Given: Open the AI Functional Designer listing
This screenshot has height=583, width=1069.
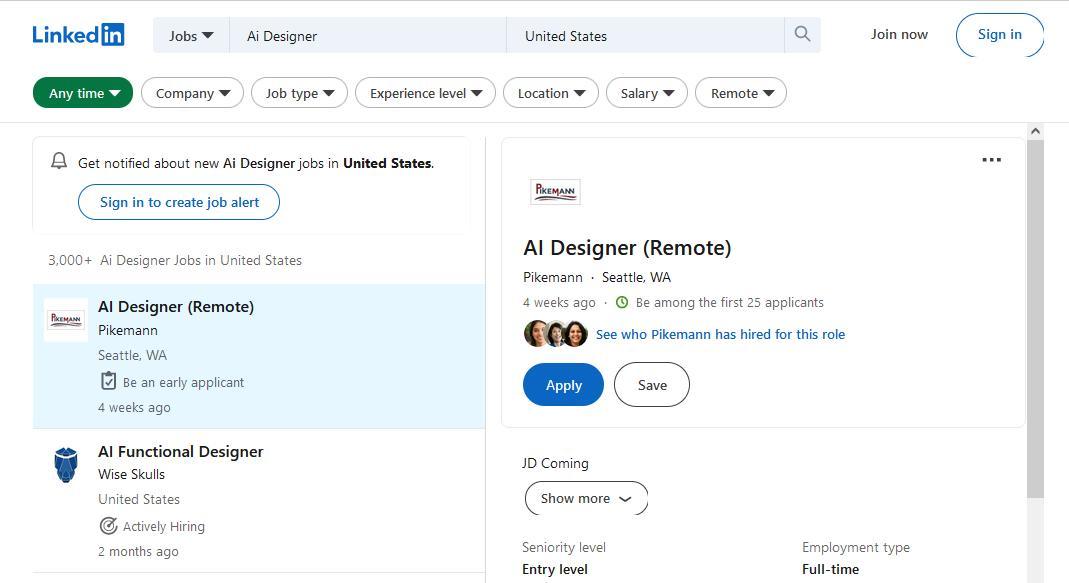Looking at the screenshot, I should 181,451.
